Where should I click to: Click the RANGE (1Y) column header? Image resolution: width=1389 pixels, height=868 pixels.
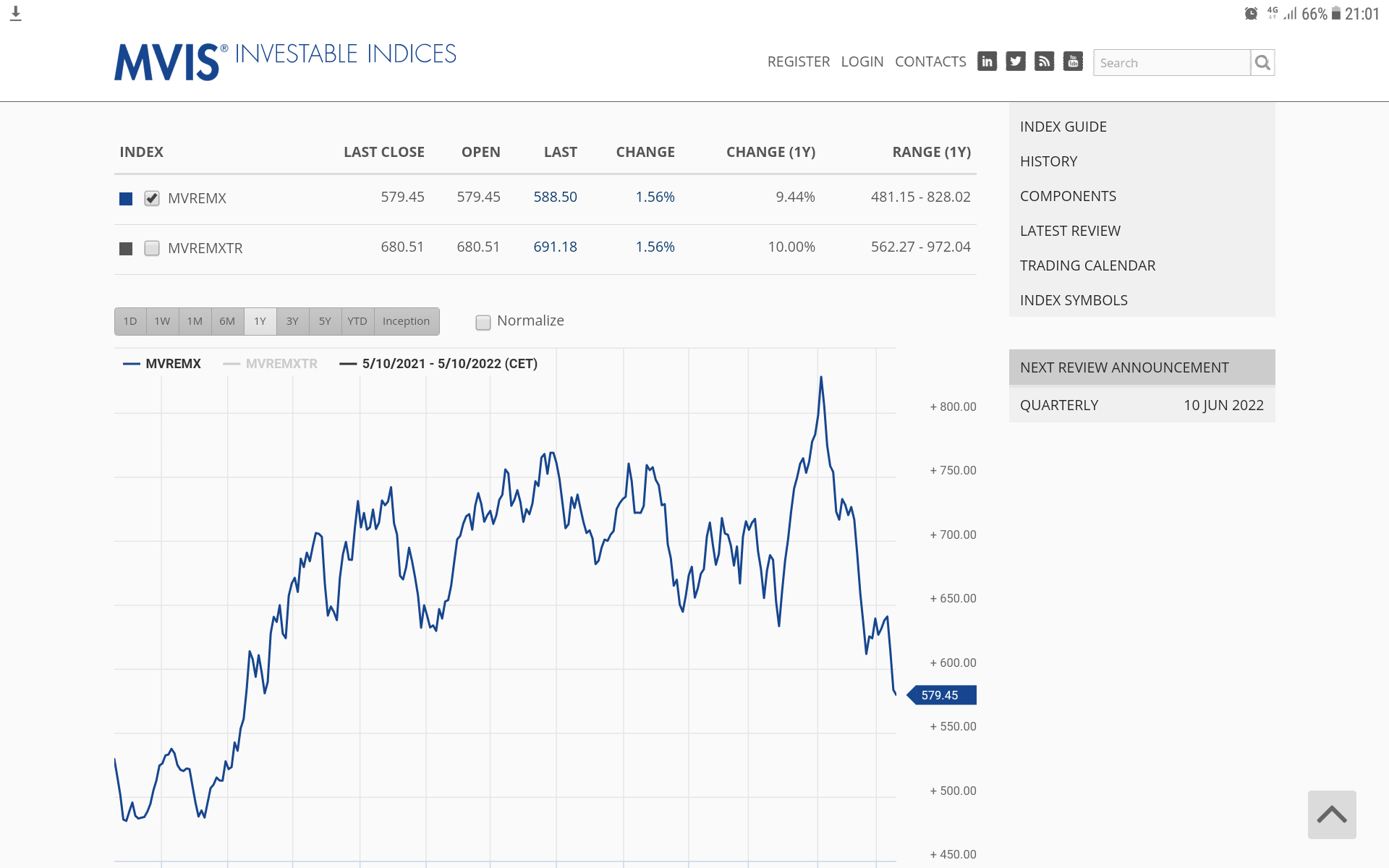coord(932,152)
